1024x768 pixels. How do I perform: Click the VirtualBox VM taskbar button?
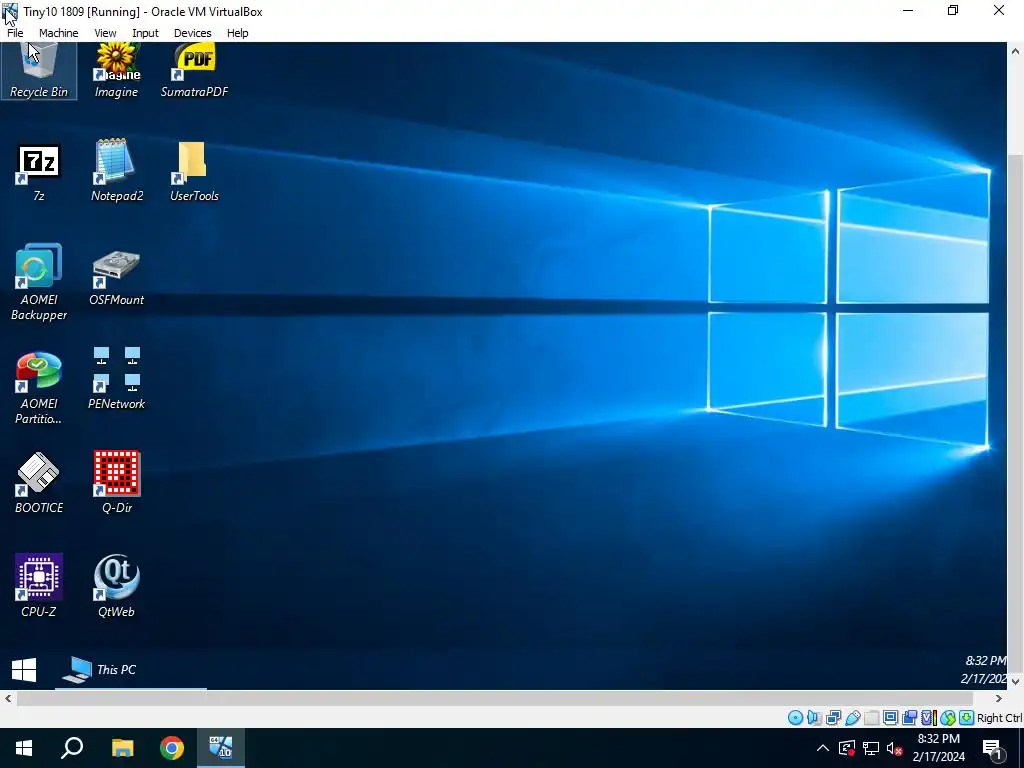point(221,748)
